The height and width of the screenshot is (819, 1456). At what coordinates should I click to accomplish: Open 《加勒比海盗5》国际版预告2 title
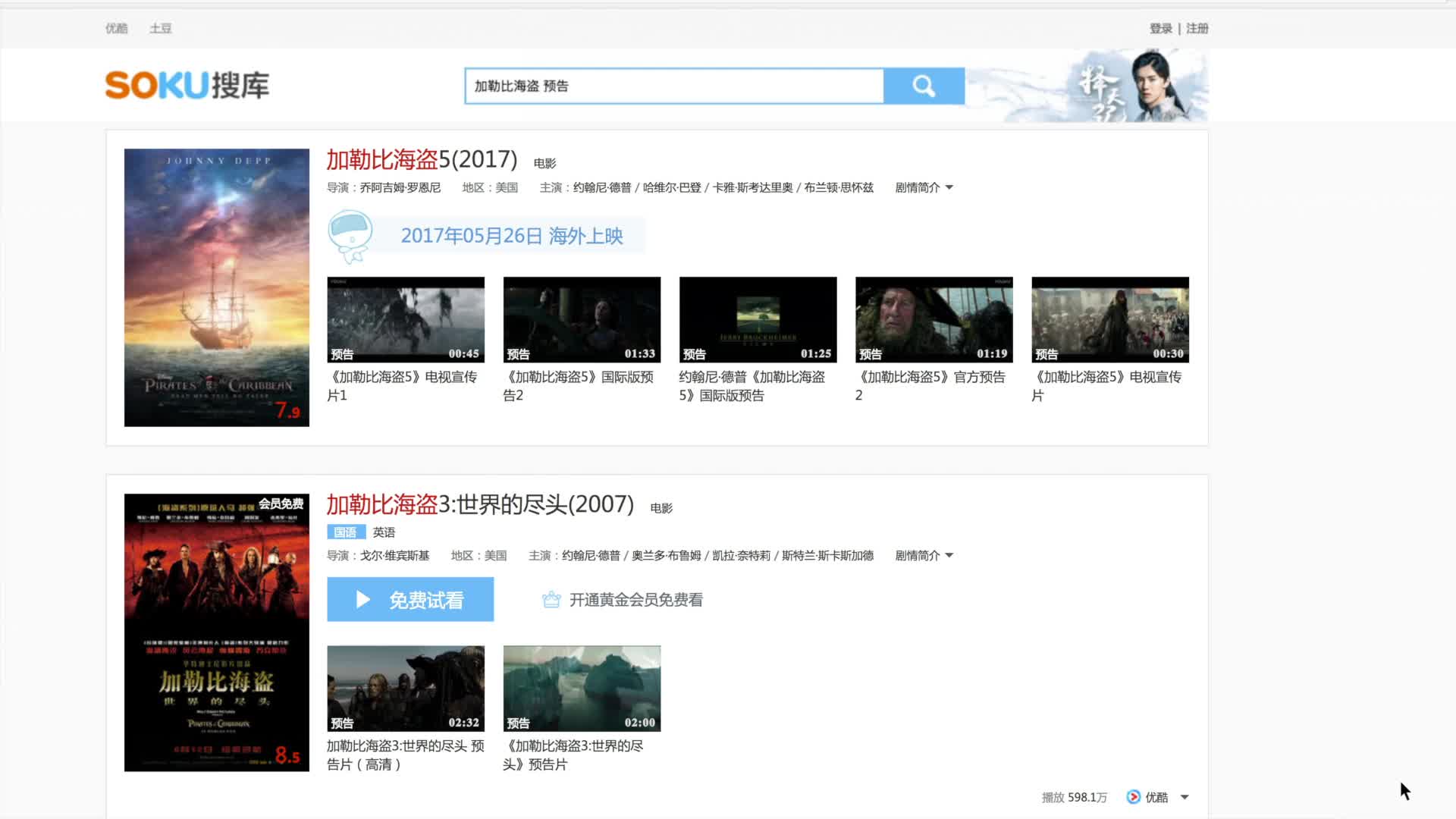579,386
